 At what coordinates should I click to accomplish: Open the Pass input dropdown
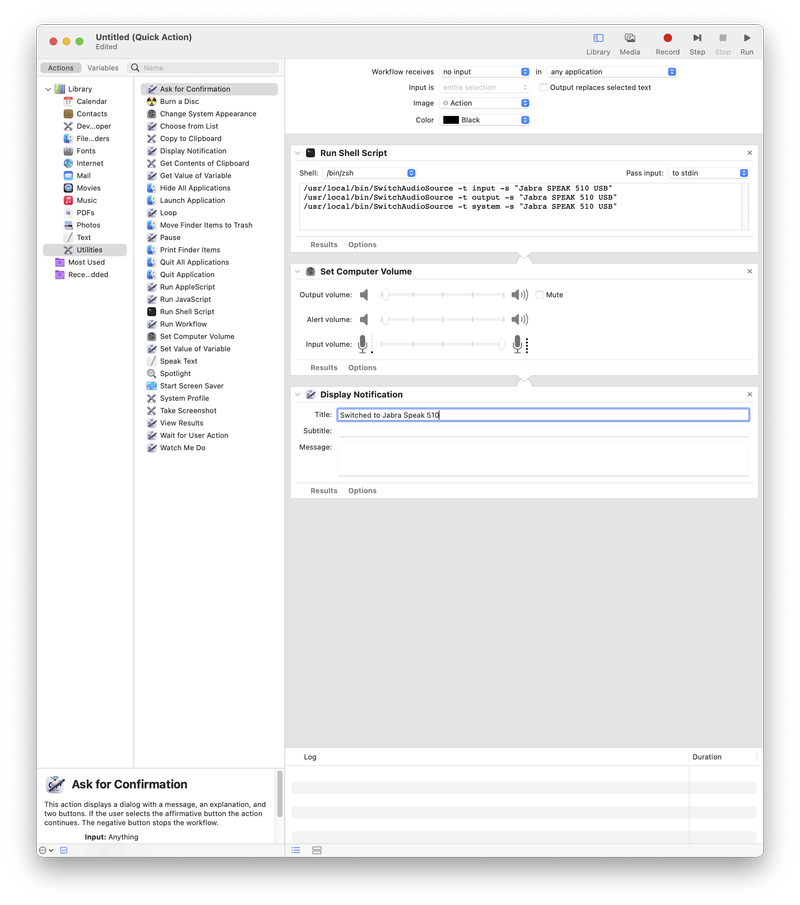(x=709, y=173)
